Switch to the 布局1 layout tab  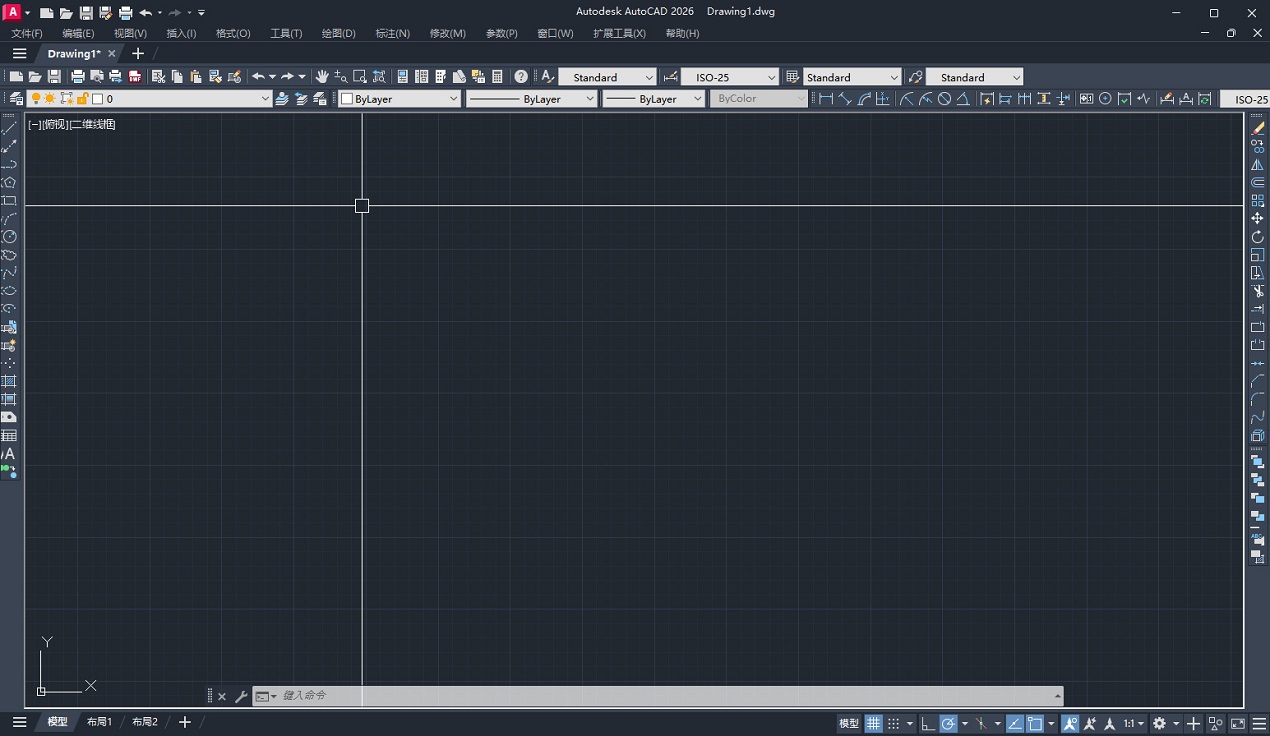(99, 722)
